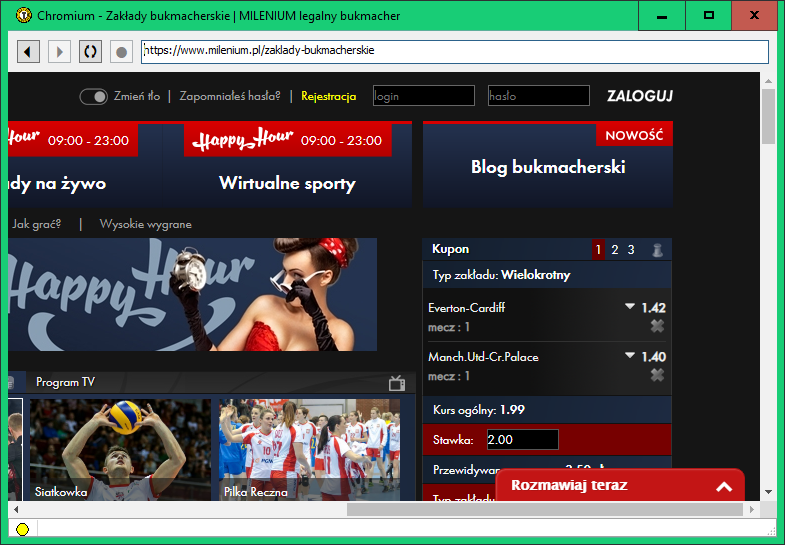The image size is (785, 545).
Task: Click the URL address bar
Action: pyautogui.click(x=455, y=52)
